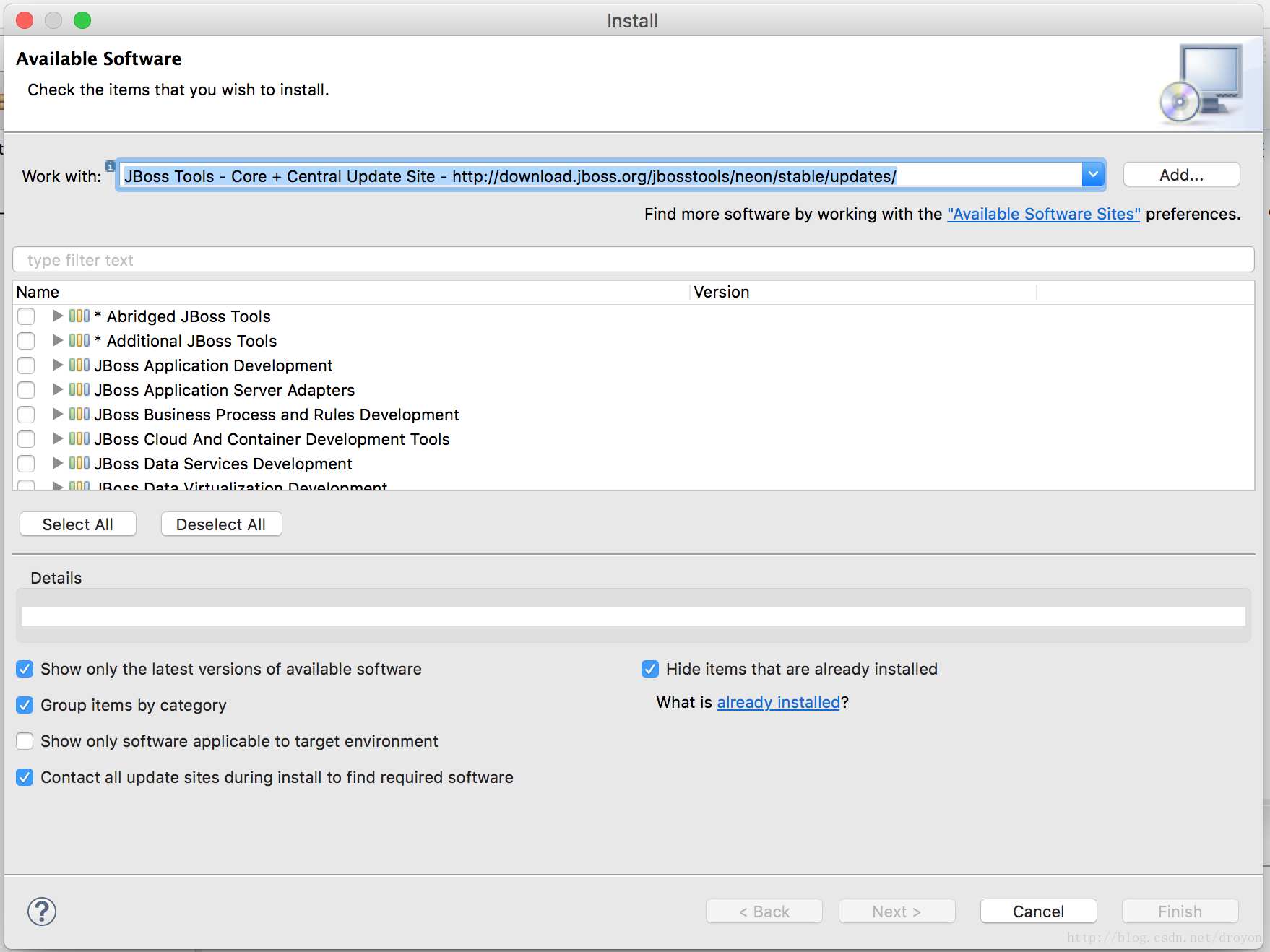Click the type filter text field
The image size is (1270, 952).
633,260
